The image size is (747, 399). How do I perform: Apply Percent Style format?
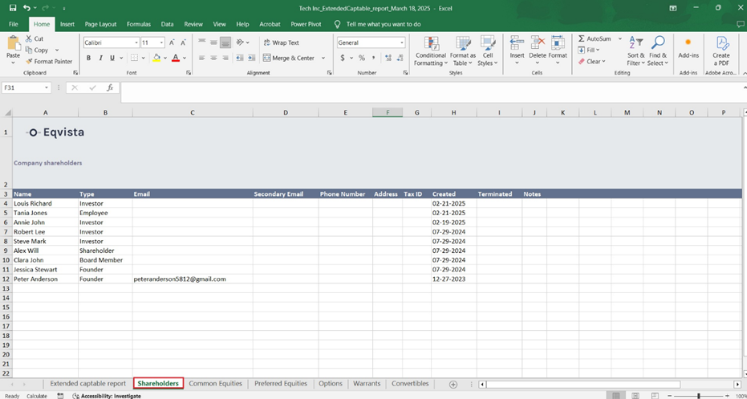coord(362,58)
